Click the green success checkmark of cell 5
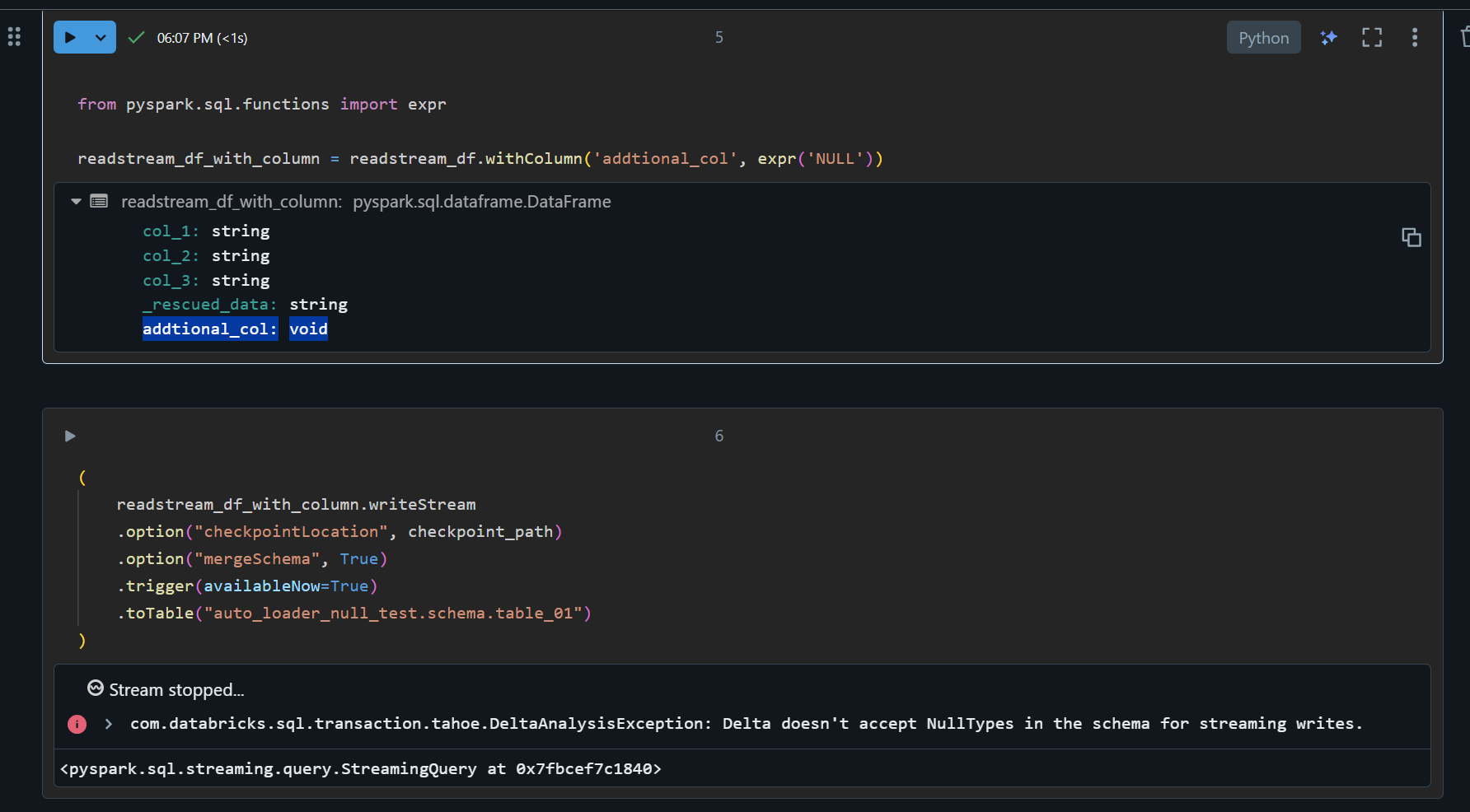 (137, 37)
